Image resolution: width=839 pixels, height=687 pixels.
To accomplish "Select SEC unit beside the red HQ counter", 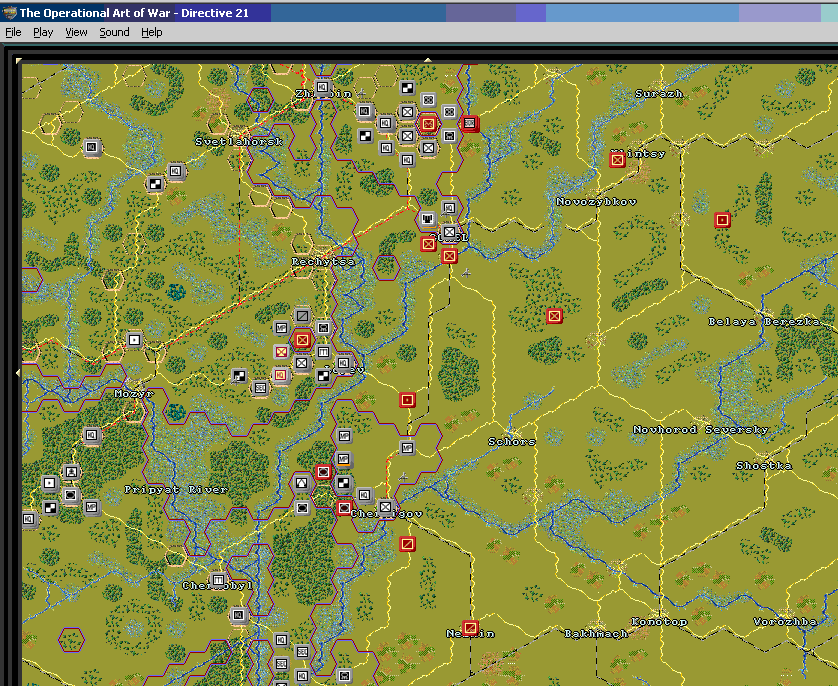I will point(261,387).
